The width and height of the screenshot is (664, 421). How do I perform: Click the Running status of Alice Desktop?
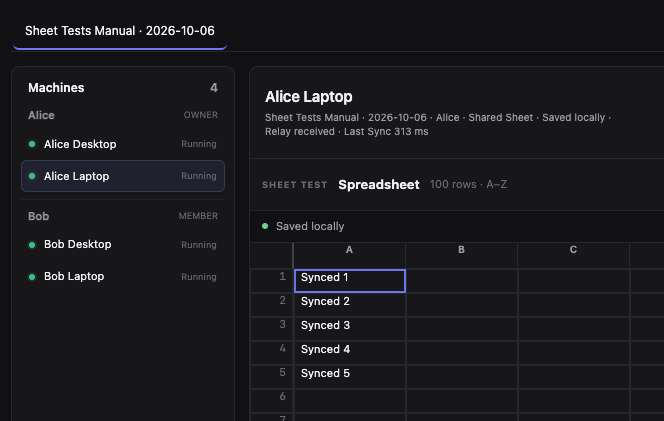[199, 144]
